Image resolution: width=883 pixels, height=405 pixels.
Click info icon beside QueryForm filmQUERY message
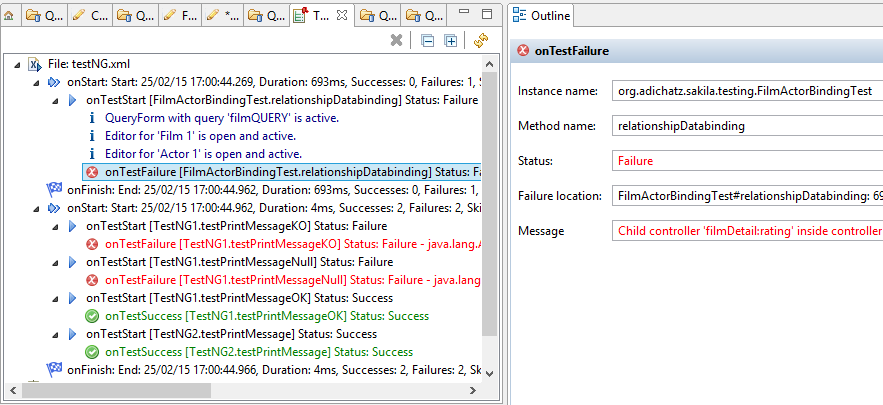(x=93, y=118)
